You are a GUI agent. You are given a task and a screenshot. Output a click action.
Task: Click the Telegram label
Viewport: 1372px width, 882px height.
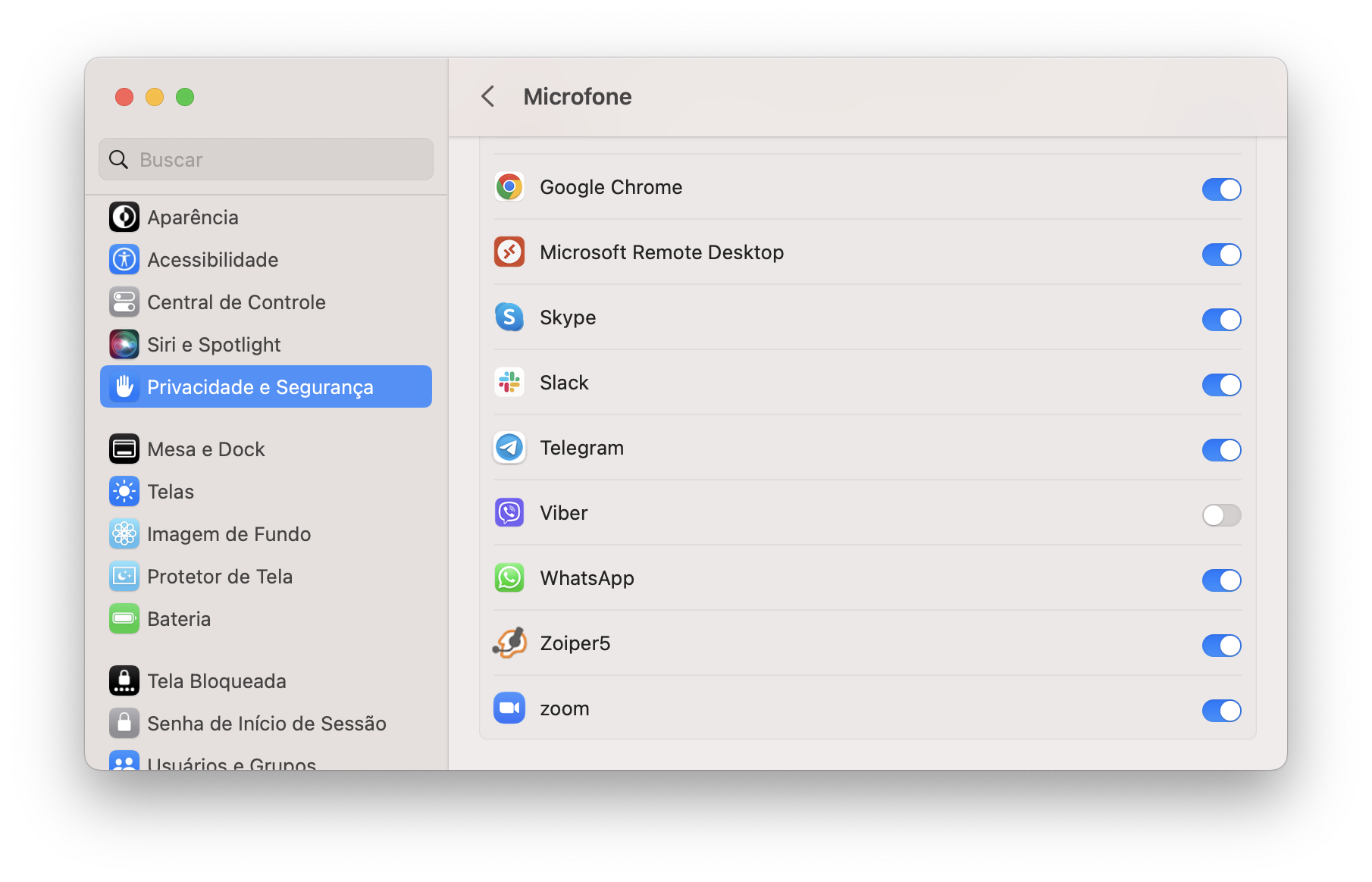pos(581,448)
